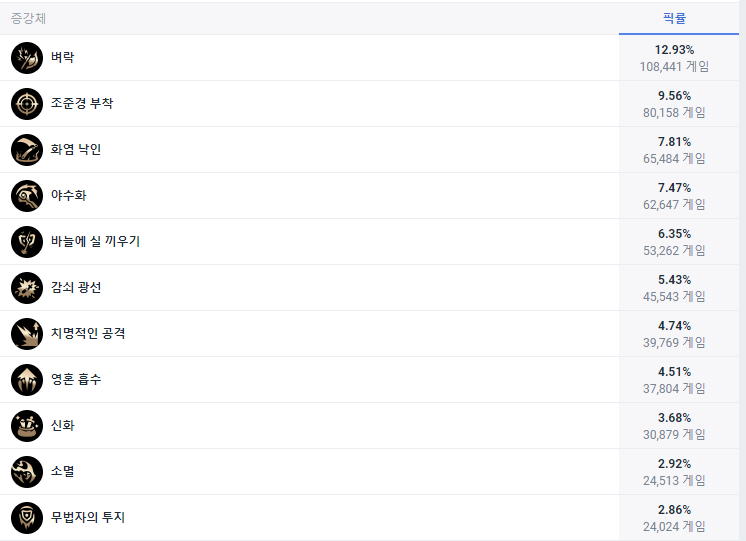Select the 37,804 게임 count
746x541 pixels.
tap(674, 388)
